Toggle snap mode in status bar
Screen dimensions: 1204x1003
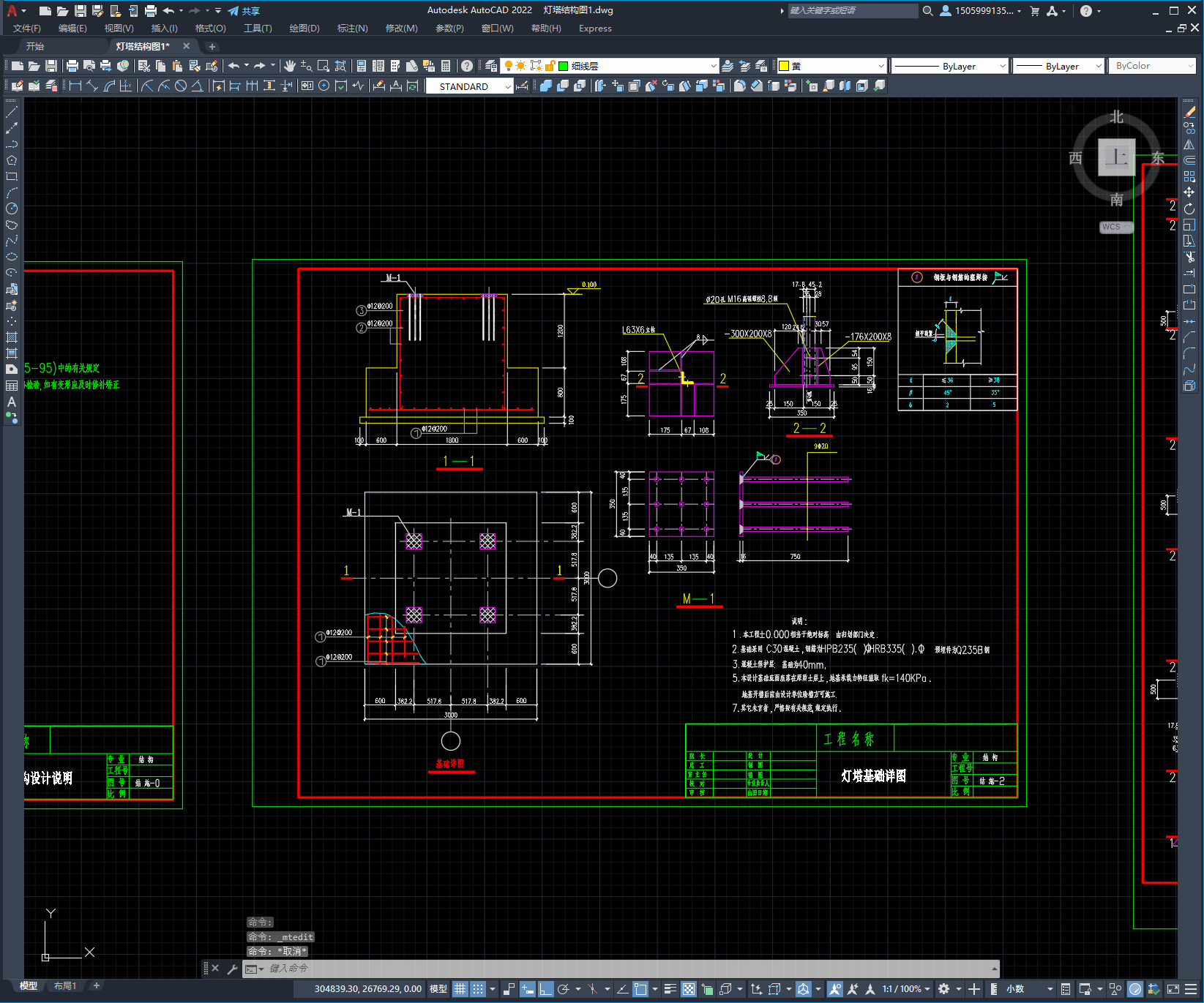478,989
